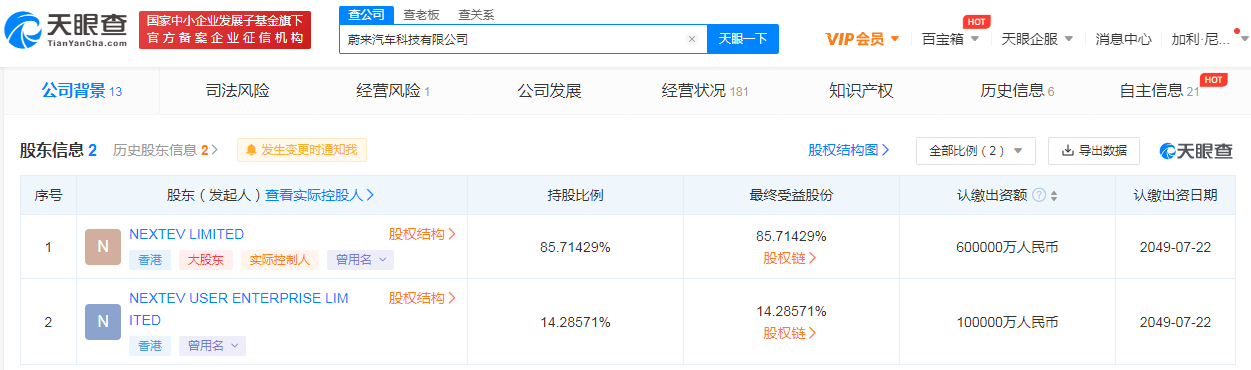Click the NEXTEV USER ENTERPRISE avatar icon

[x=103, y=321]
